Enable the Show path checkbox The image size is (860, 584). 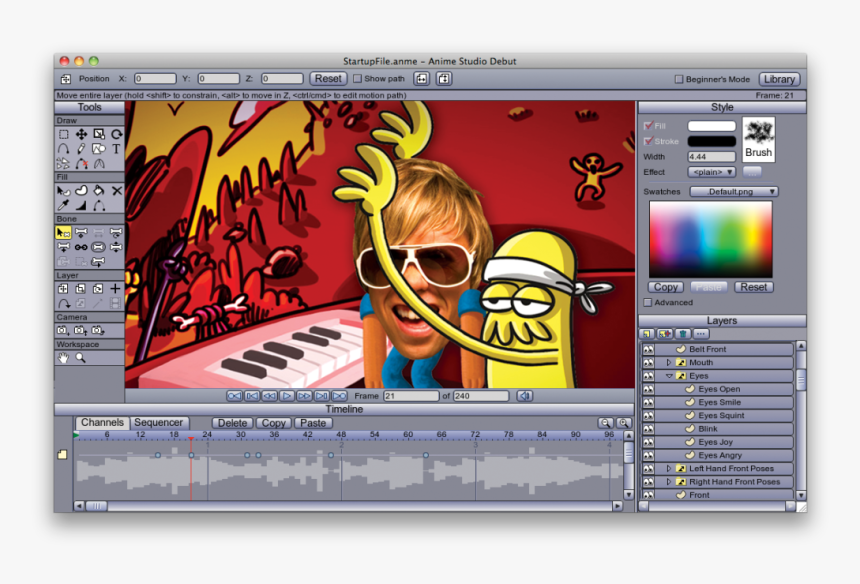coord(358,79)
